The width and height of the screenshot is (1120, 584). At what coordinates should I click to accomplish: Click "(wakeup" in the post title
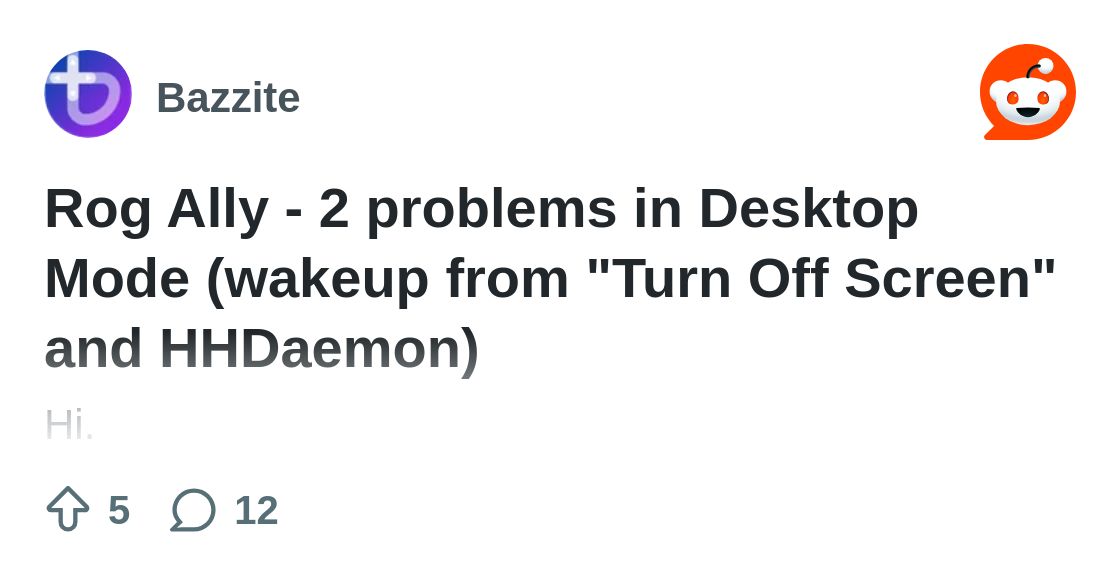pos(317,279)
